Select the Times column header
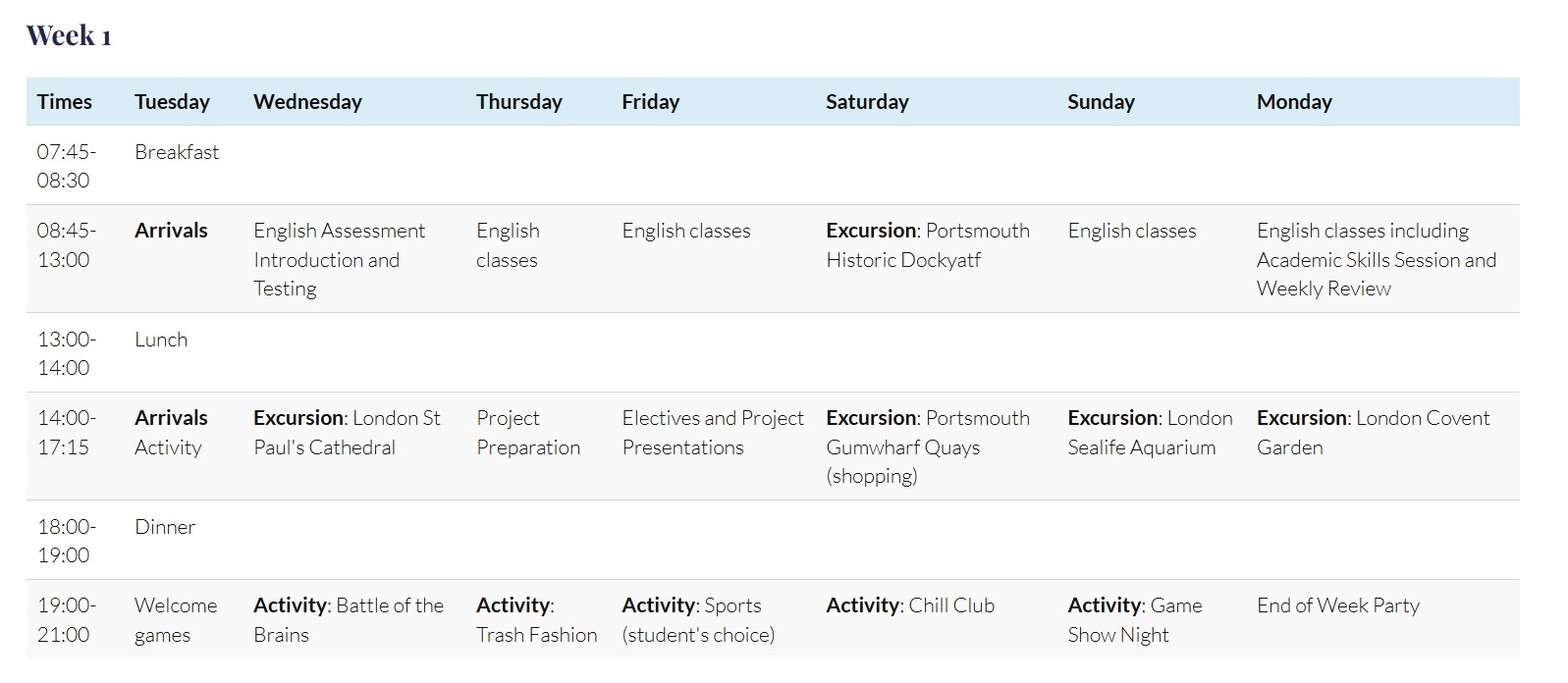 65,102
